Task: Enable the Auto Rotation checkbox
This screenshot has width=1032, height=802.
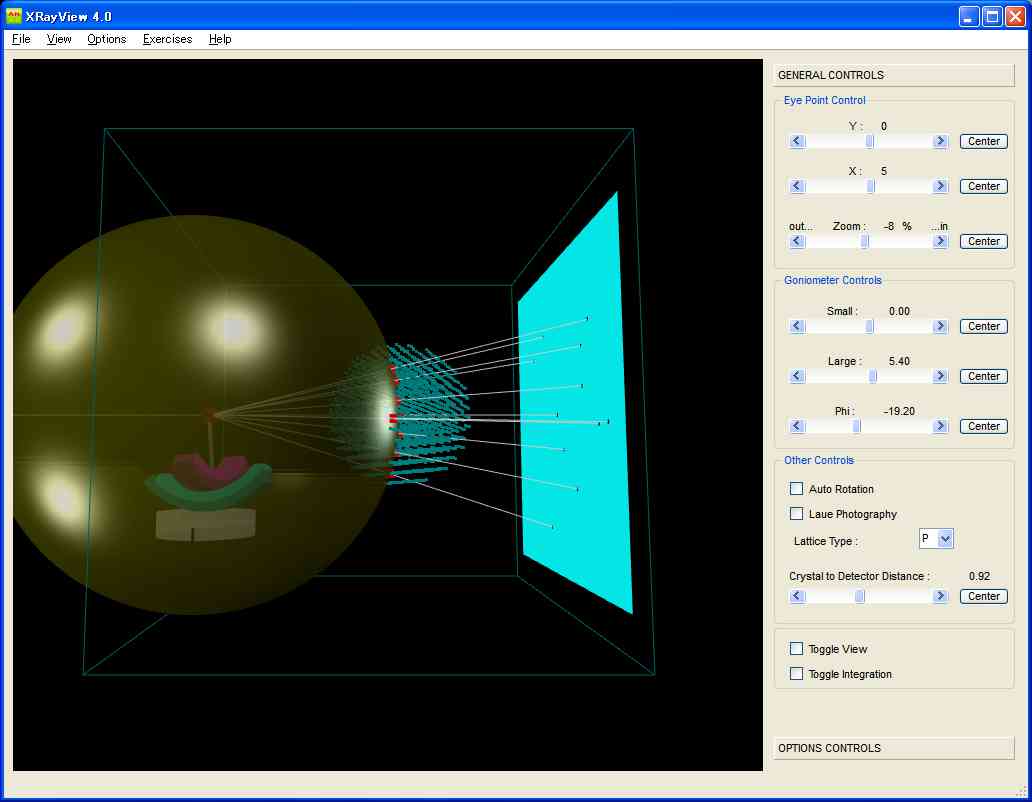Action: coord(797,489)
